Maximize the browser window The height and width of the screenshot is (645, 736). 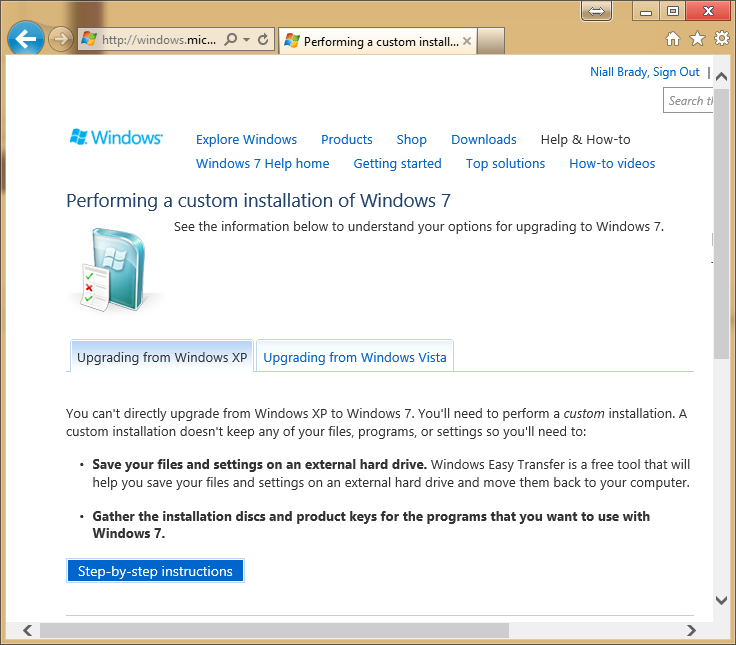pos(673,11)
